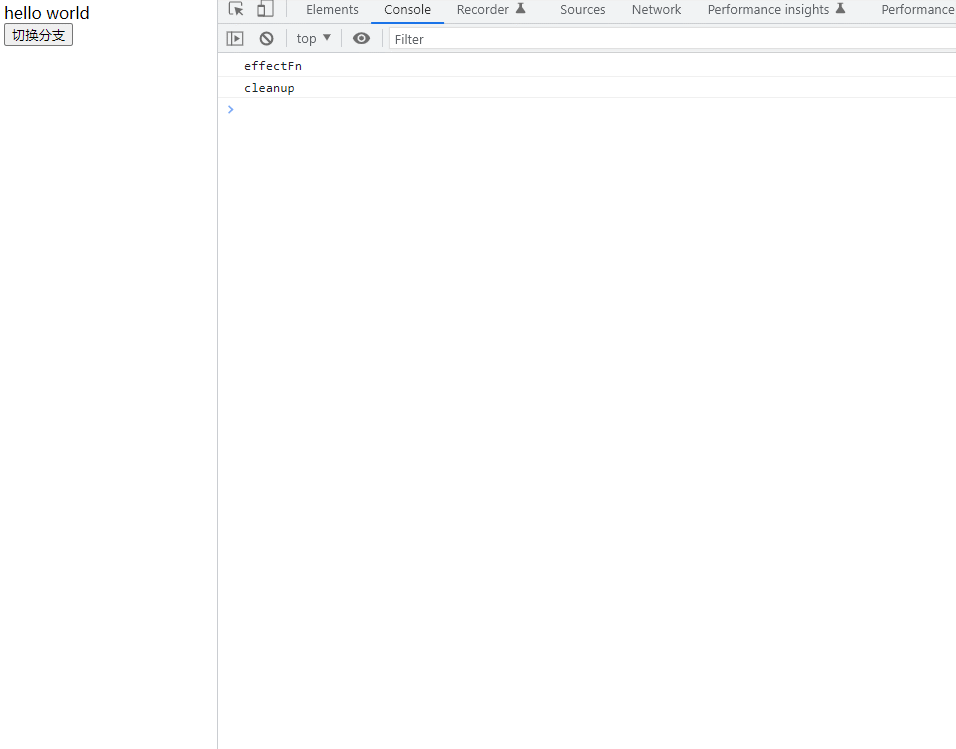Click the 切换分支 button on the page

[38, 35]
